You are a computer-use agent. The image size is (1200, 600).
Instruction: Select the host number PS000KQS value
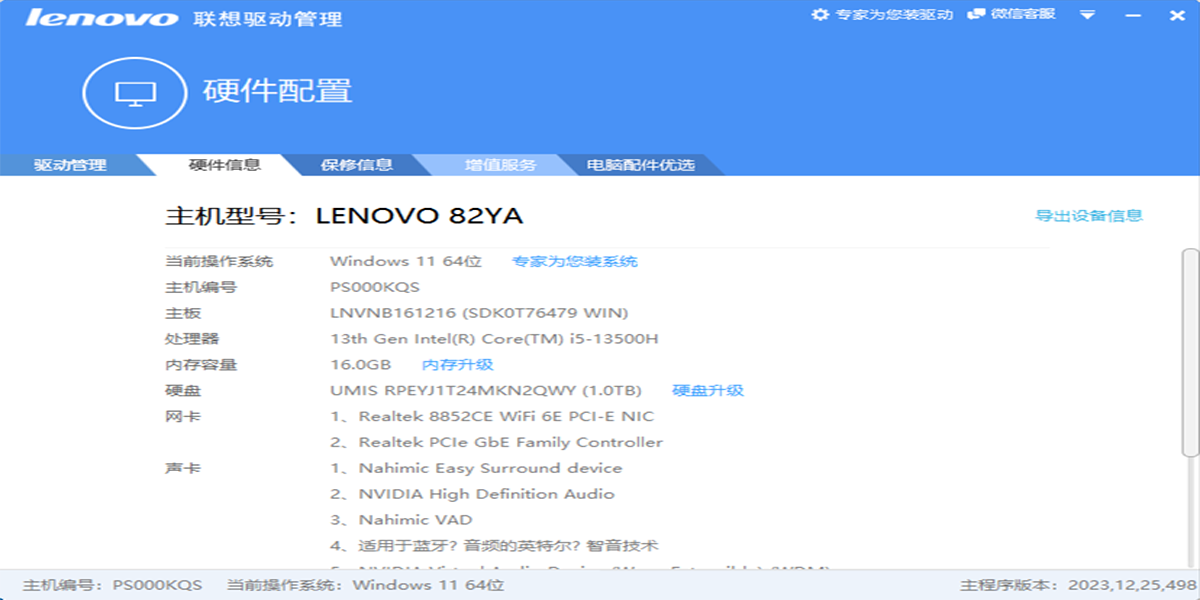click(x=375, y=287)
